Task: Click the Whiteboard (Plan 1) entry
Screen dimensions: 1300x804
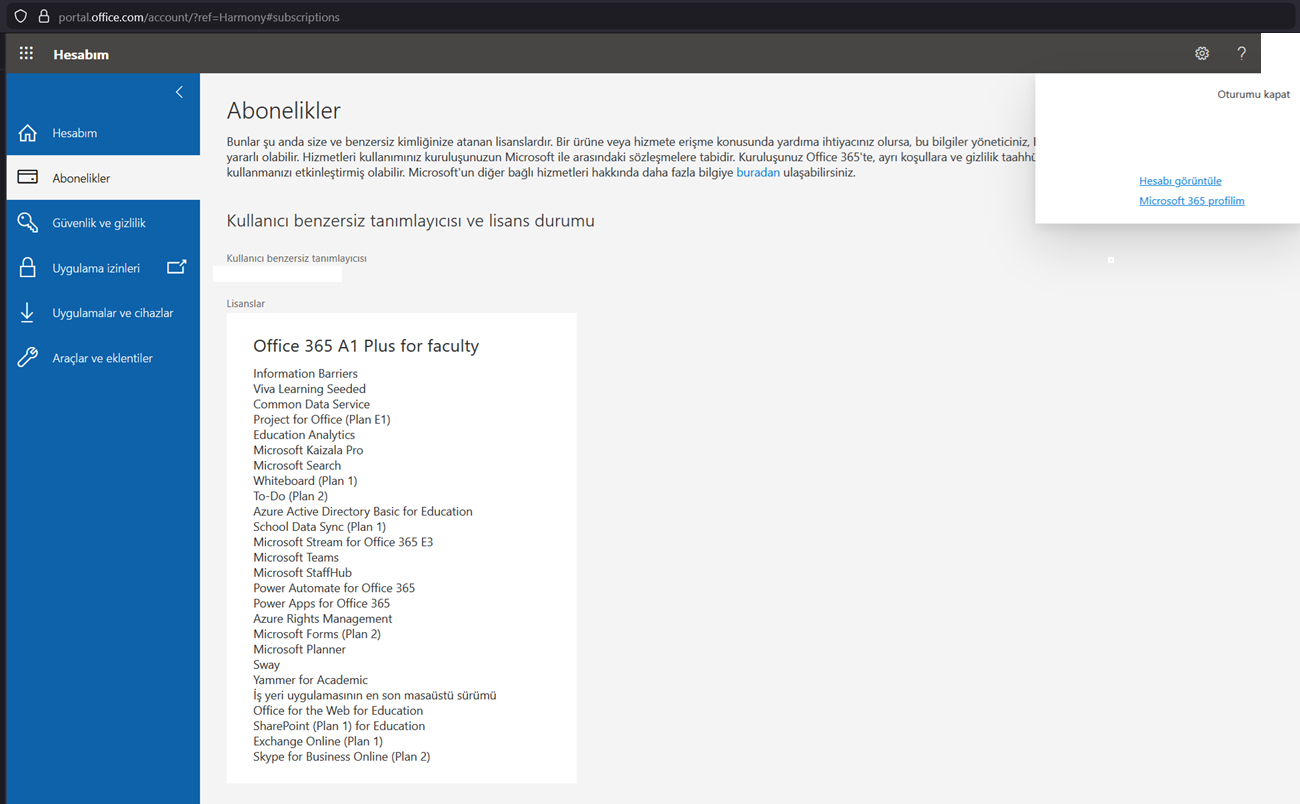Action: [305, 481]
